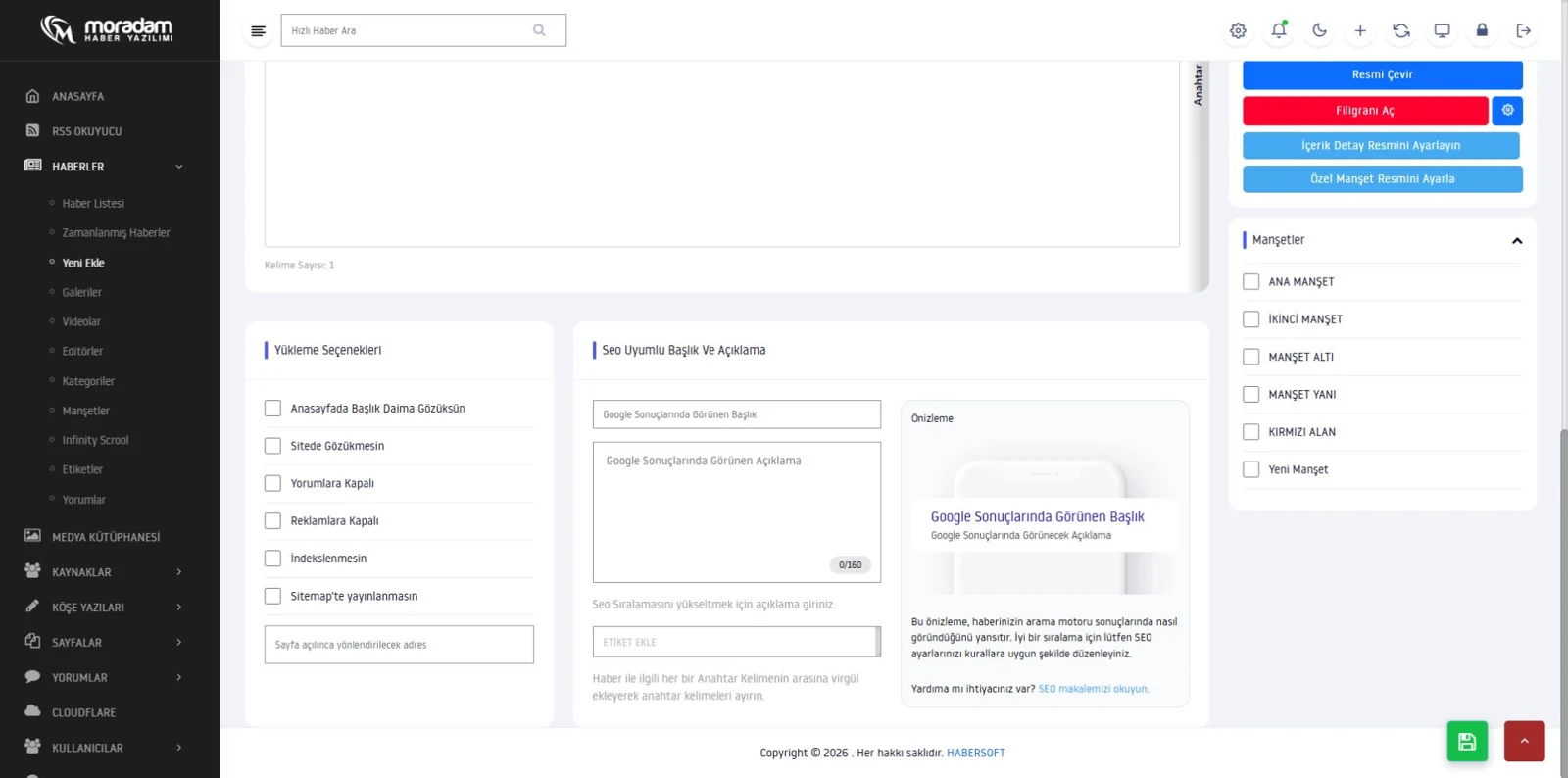Click the Resmi Çevir button
The image size is (1568, 778).
click(1383, 74)
